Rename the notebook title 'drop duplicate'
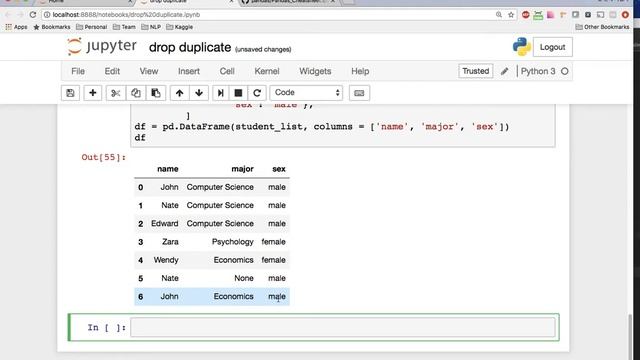640x360 pixels. [x=190, y=47]
